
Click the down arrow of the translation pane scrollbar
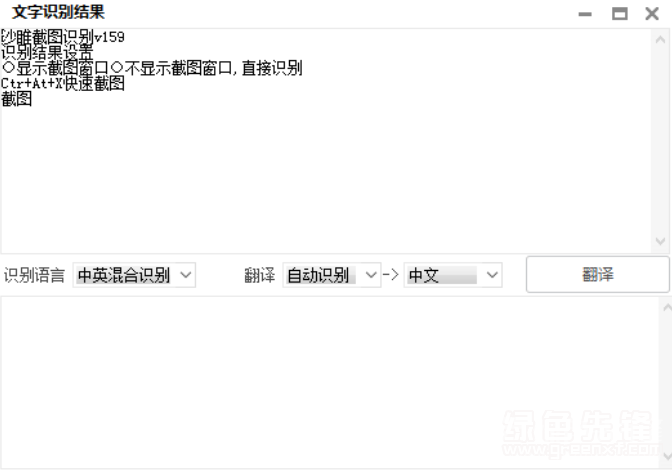click(x=667, y=456)
